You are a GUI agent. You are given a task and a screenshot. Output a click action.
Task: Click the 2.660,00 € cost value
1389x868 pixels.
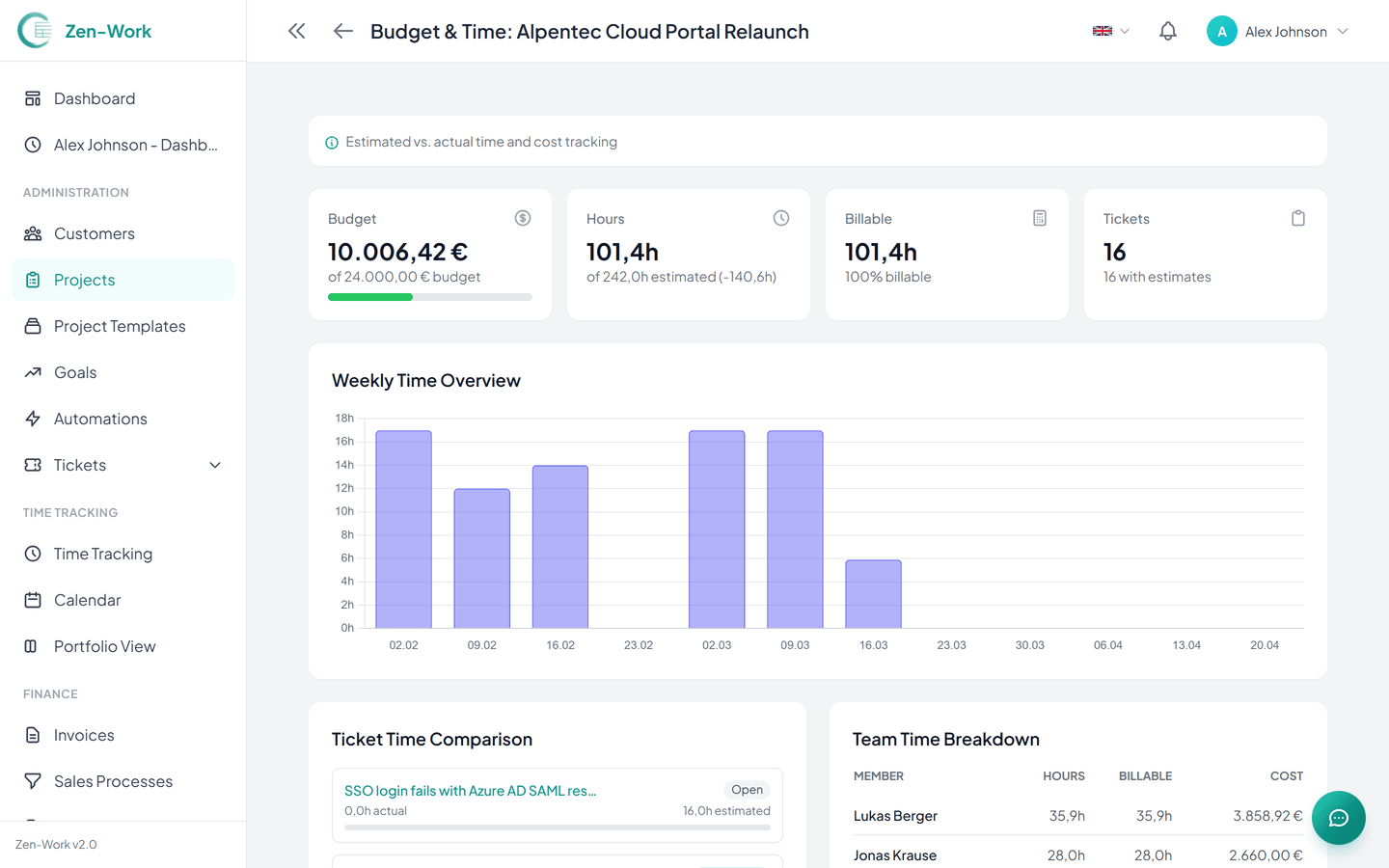tap(1266, 855)
